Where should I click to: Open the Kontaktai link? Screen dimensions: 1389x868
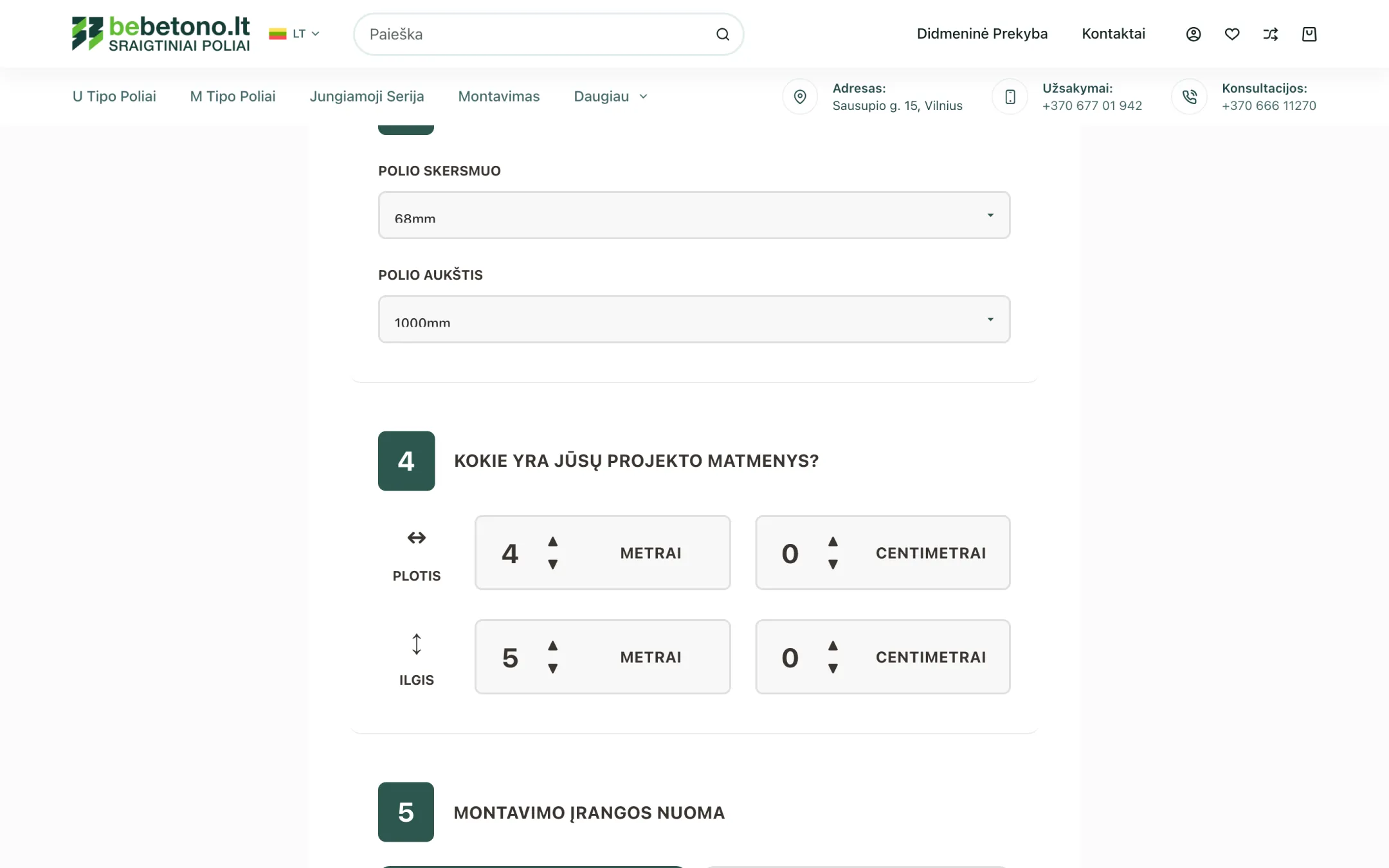pyautogui.click(x=1113, y=33)
